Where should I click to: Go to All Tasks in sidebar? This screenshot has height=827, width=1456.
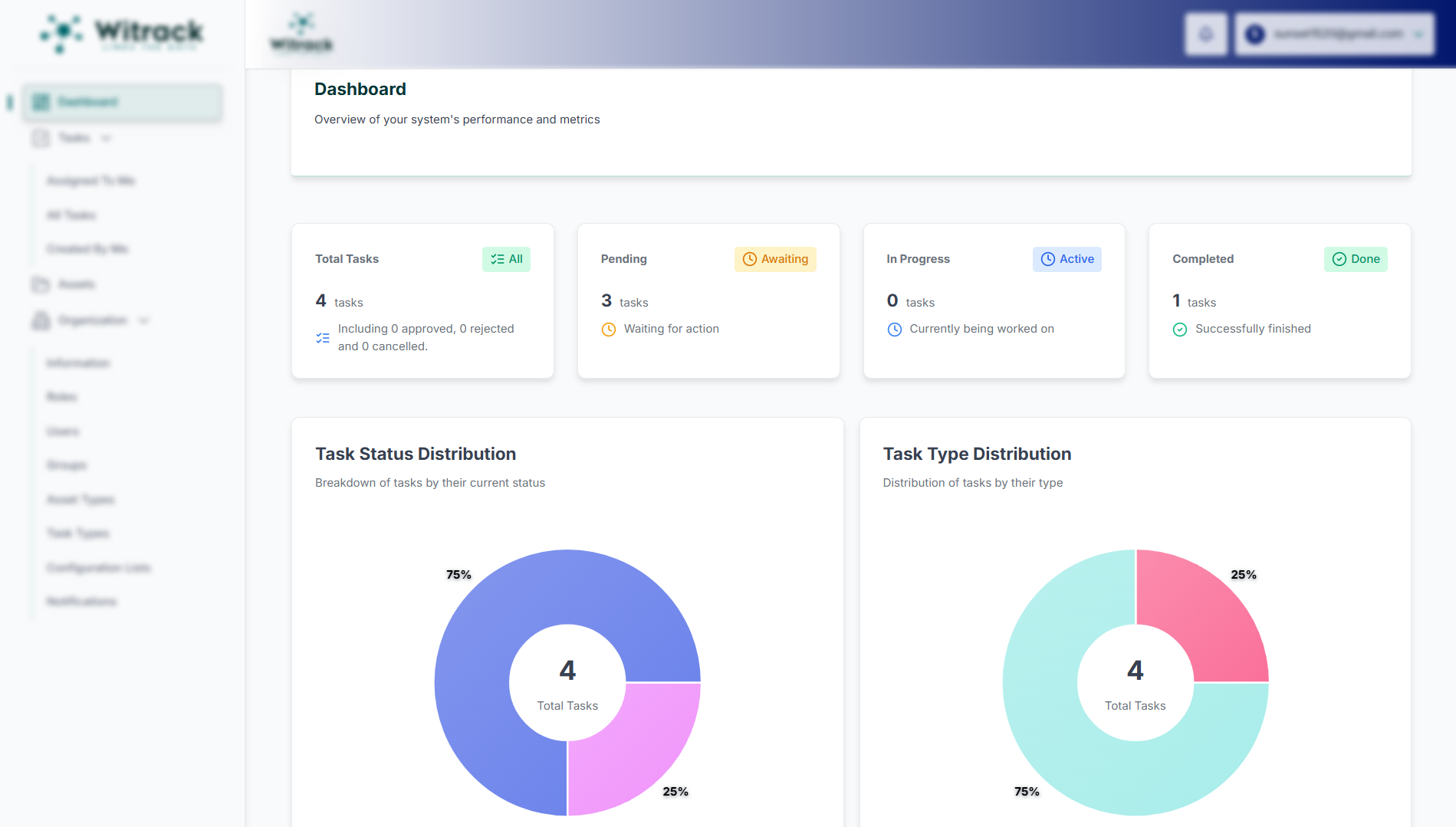[x=71, y=215]
